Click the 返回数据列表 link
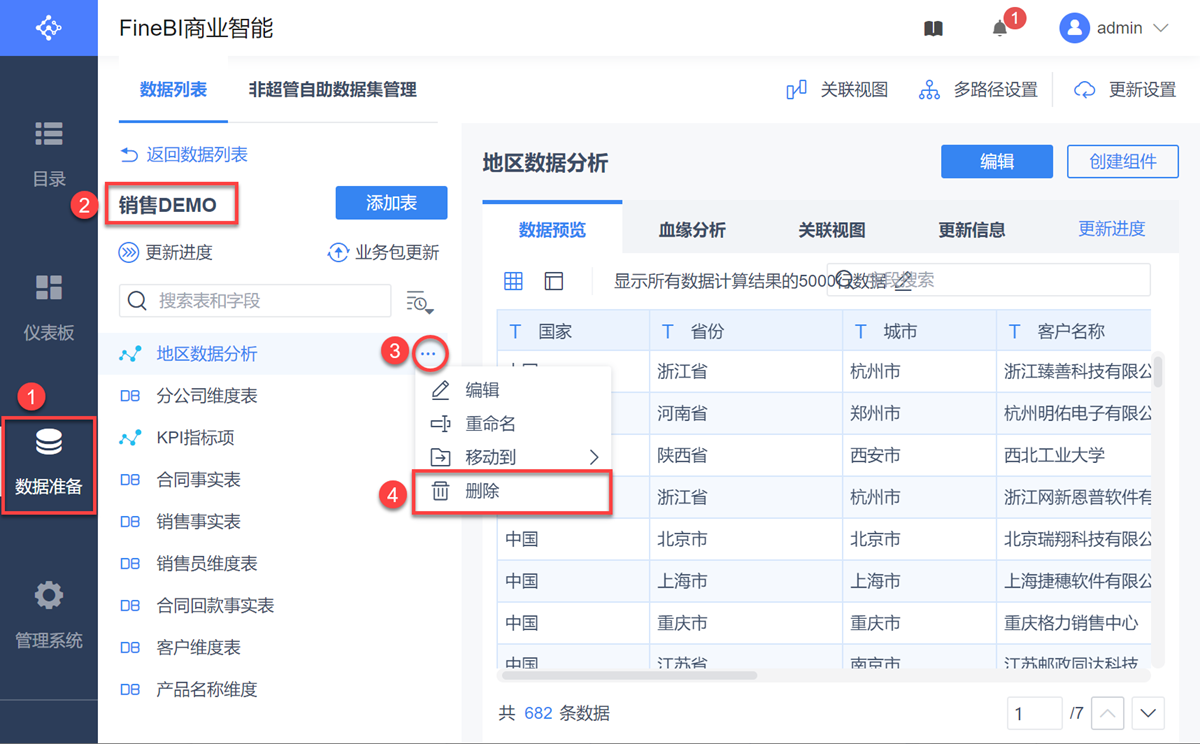This screenshot has height=744, width=1200. point(184,154)
